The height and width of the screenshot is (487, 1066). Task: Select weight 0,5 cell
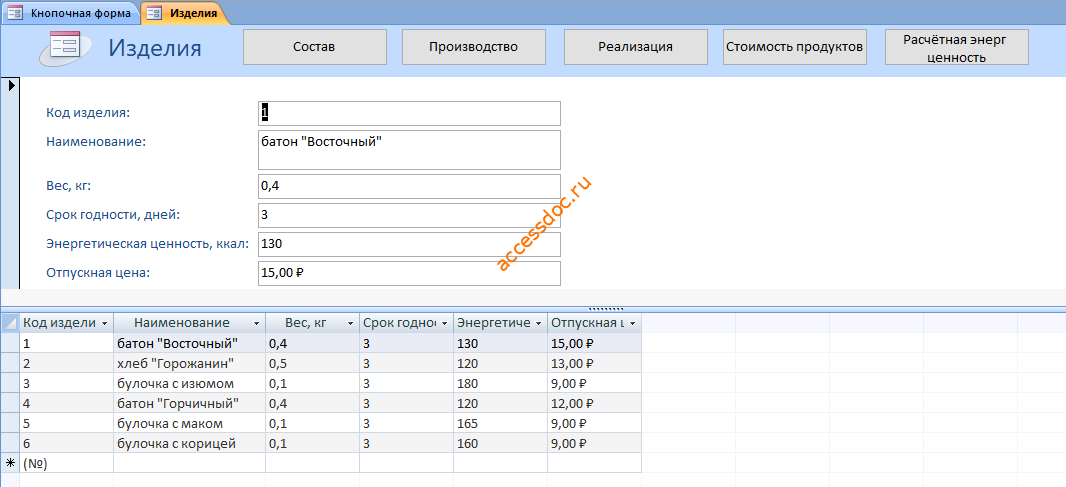tap(312, 363)
